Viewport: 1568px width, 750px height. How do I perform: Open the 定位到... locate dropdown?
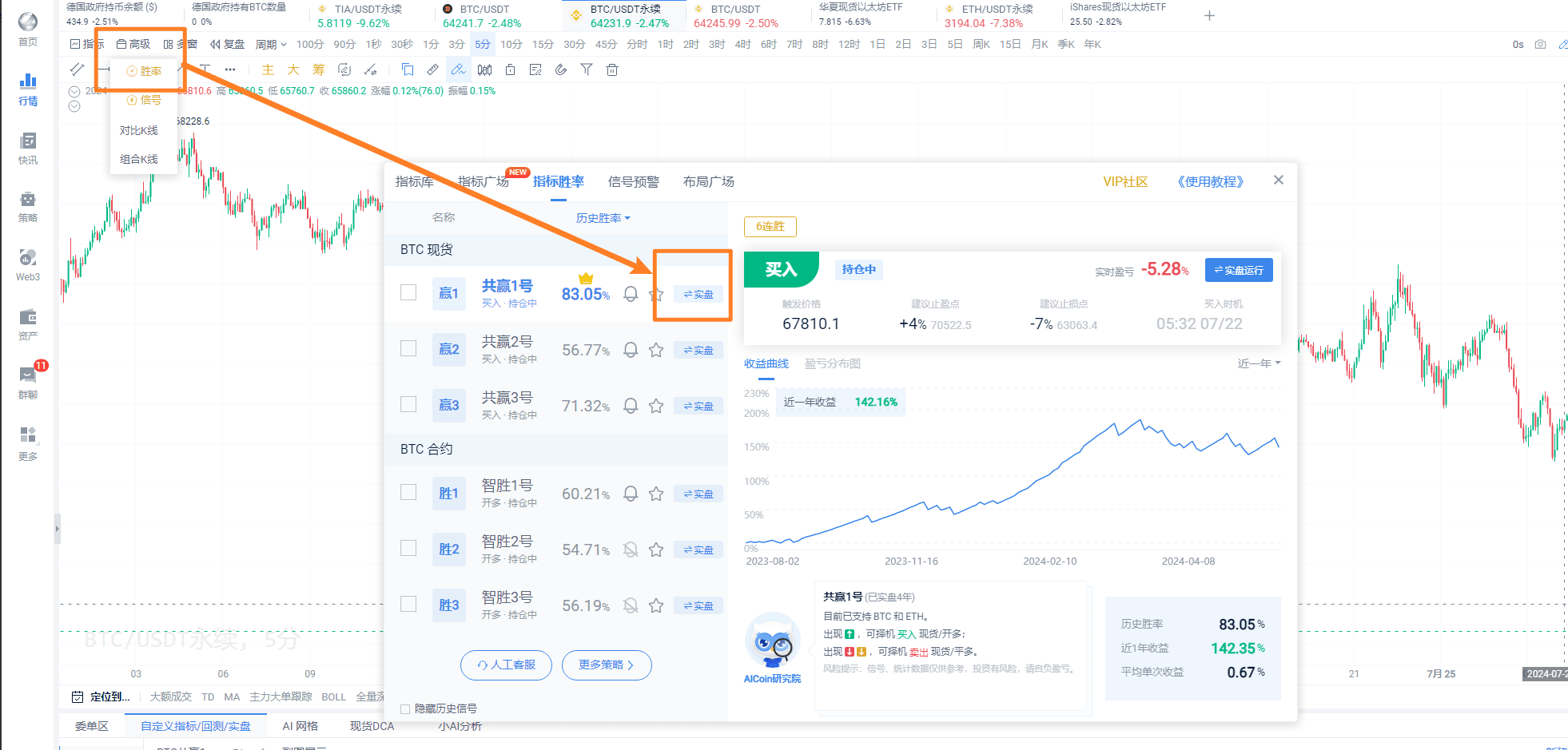click(101, 696)
